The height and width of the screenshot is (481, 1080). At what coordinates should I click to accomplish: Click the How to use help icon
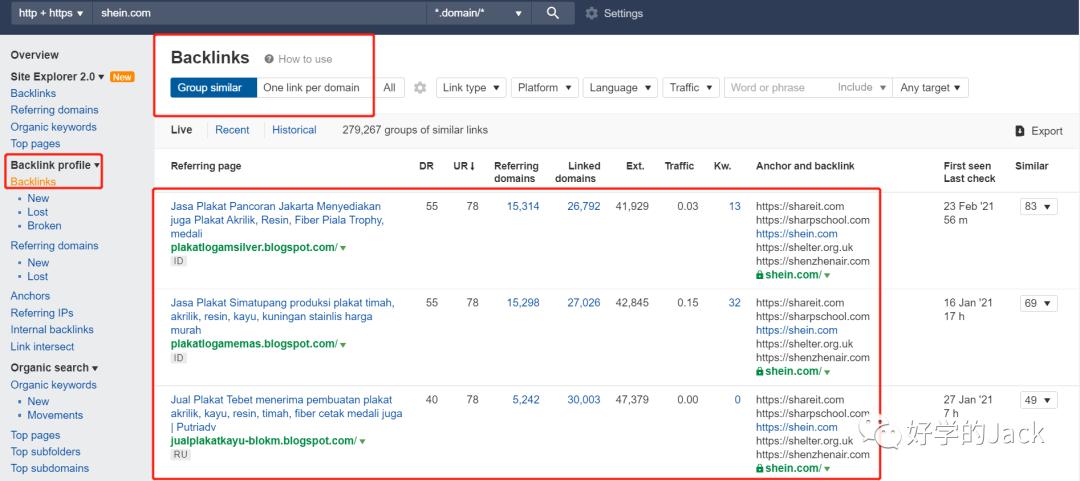[269, 59]
